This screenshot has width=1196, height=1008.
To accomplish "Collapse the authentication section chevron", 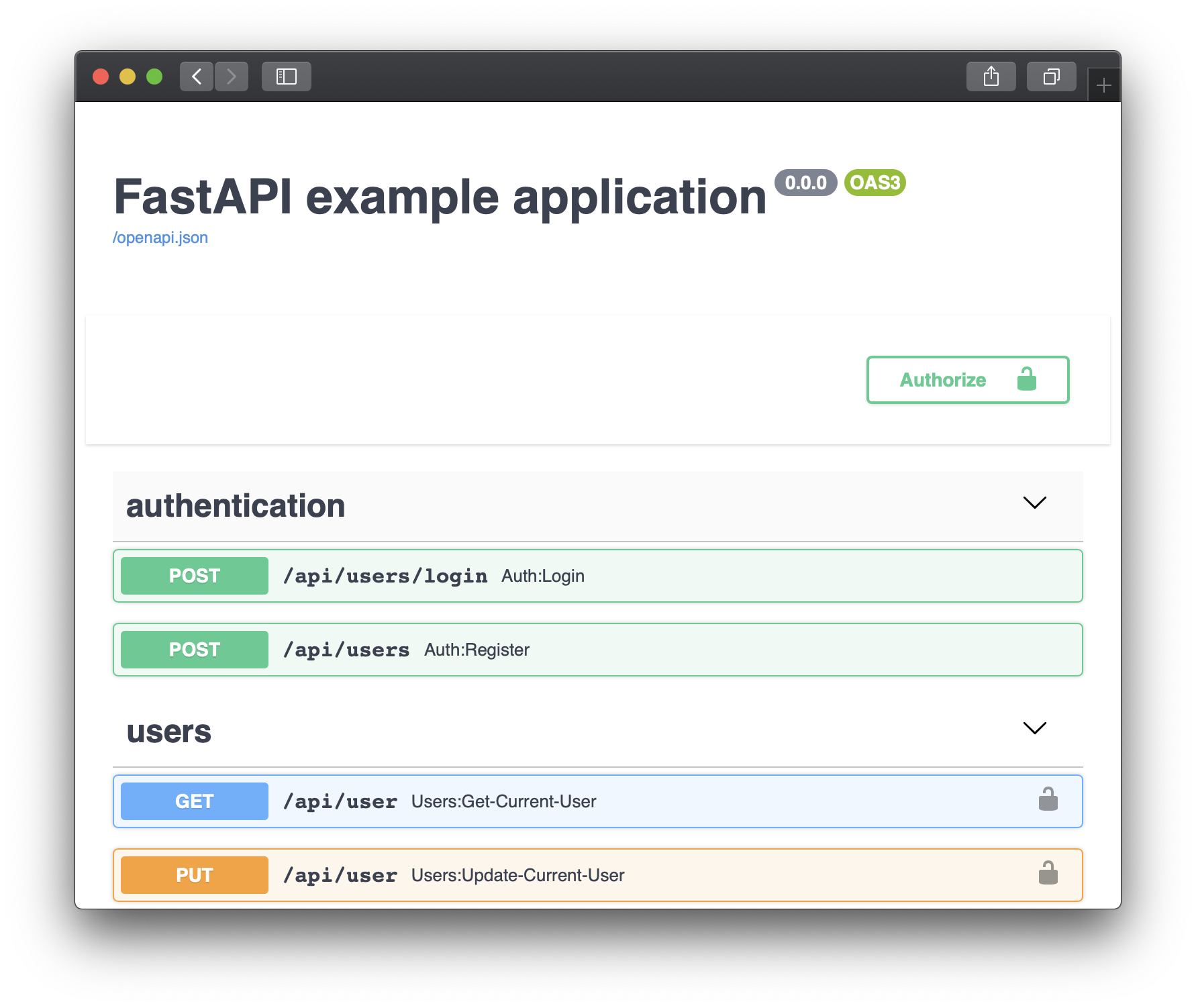I will [1034, 503].
